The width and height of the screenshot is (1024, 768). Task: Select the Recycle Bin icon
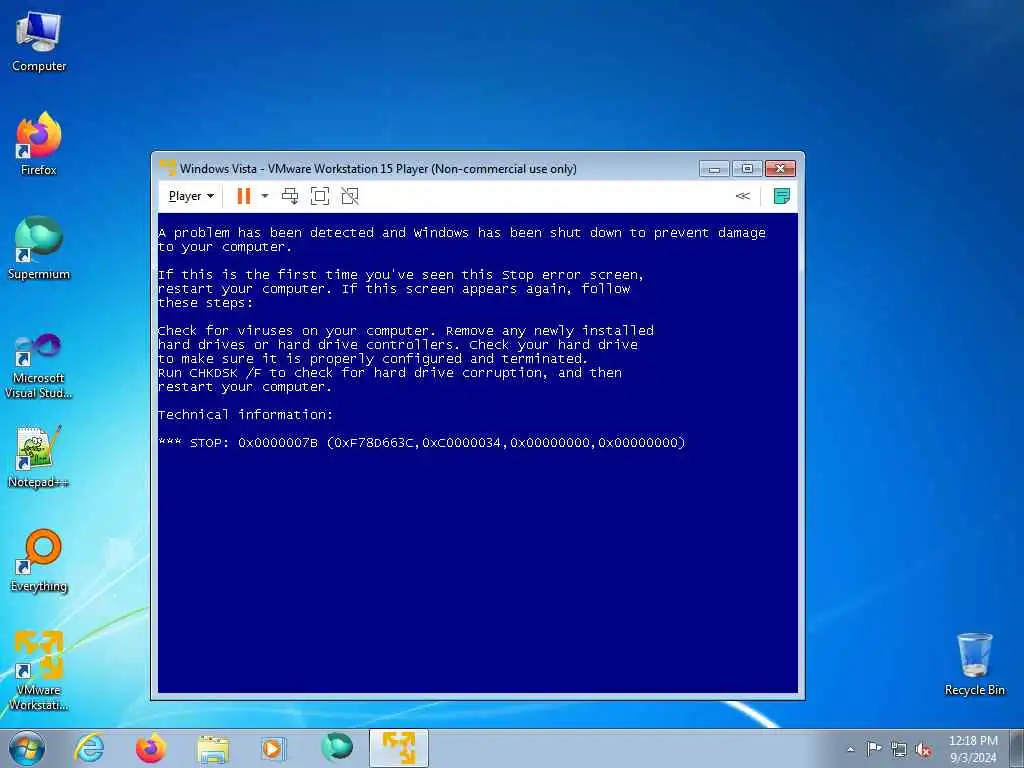(x=974, y=664)
